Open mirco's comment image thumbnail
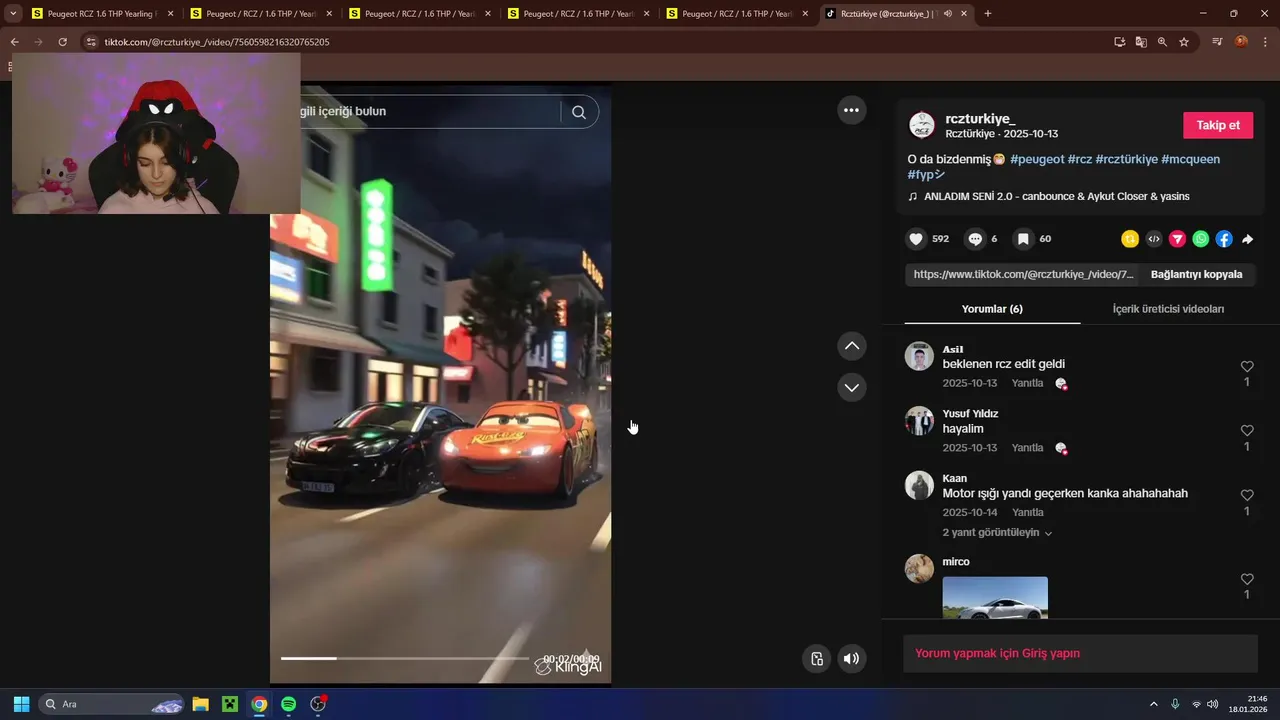1280x720 pixels. point(995,597)
